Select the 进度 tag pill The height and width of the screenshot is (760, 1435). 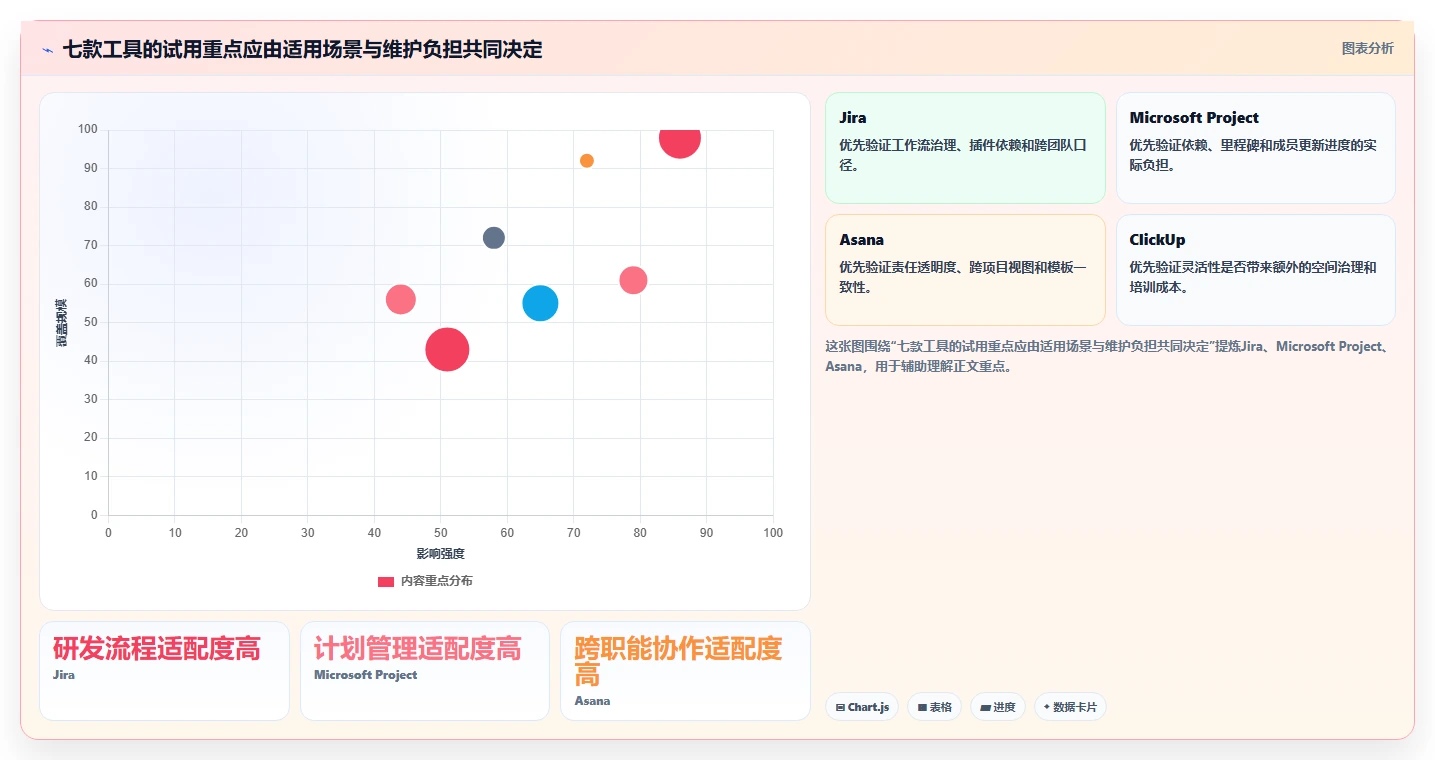tap(998, 707)
